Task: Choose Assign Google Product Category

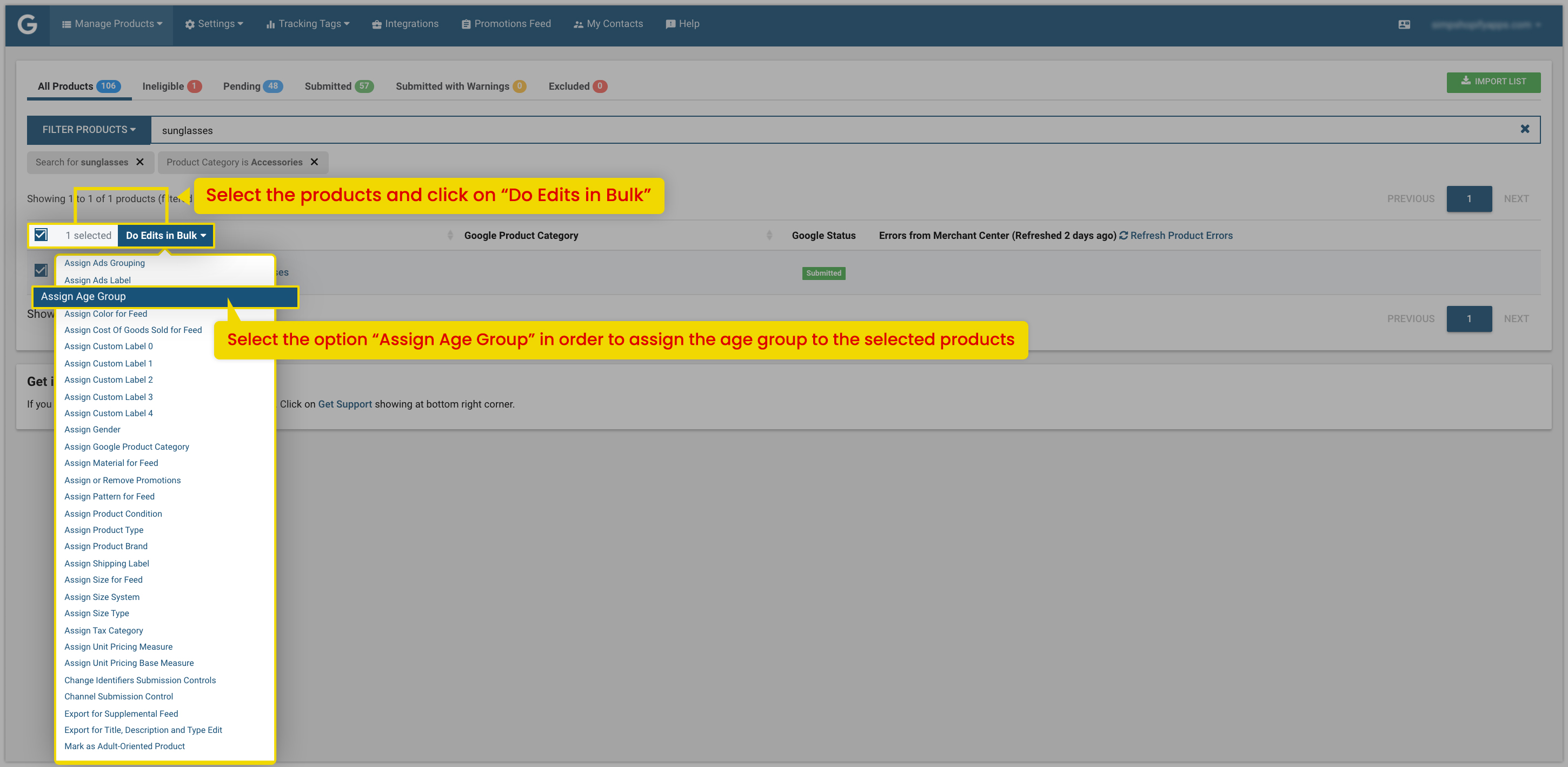Action: click(x=127, y=447)
